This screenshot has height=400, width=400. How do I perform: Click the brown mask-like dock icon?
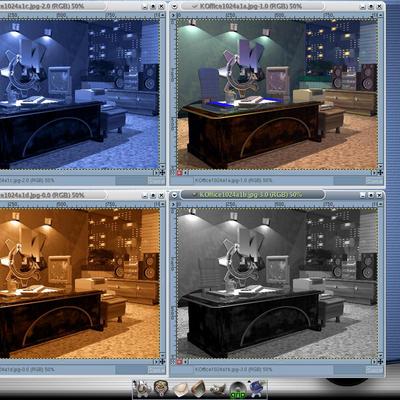[161, 389]
